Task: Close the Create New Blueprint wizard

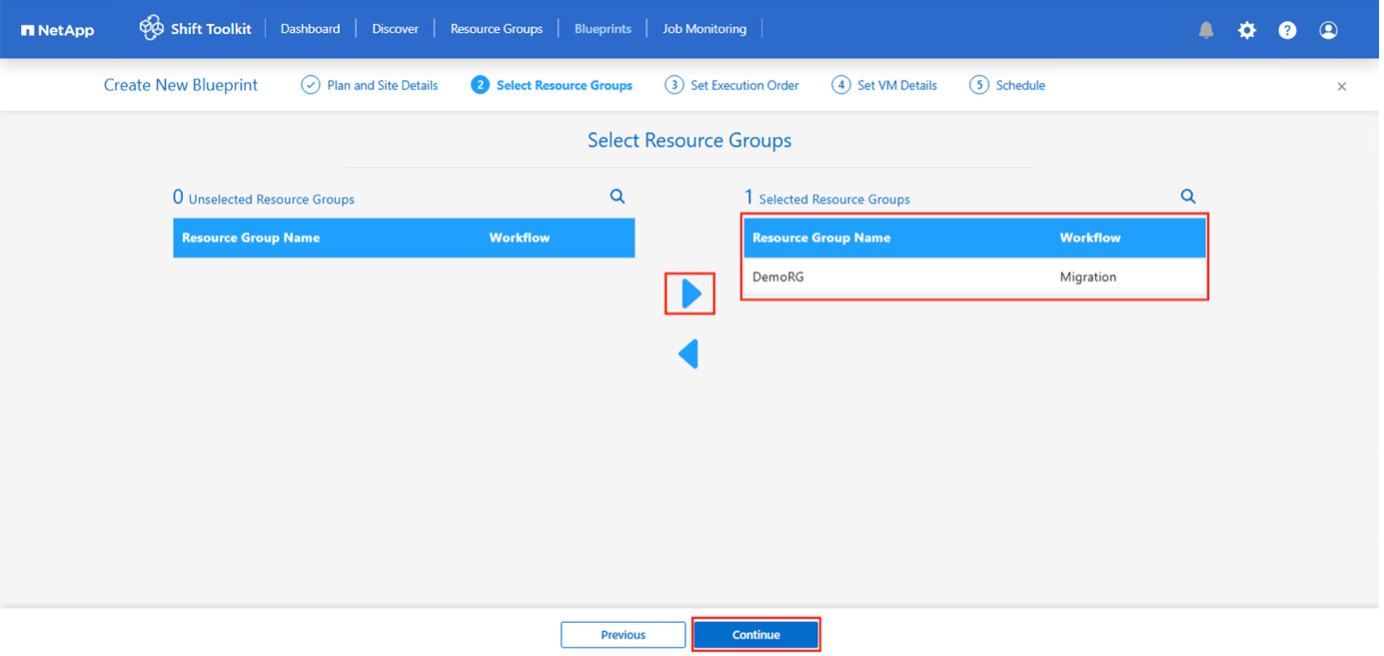Action: pyautogui.click(x=1341, y=86)
